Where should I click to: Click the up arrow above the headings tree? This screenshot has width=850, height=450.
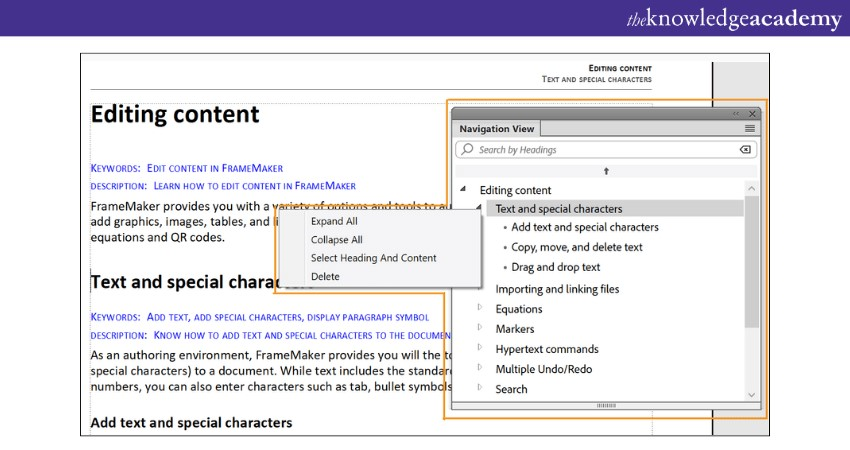[x=606, y=171]
